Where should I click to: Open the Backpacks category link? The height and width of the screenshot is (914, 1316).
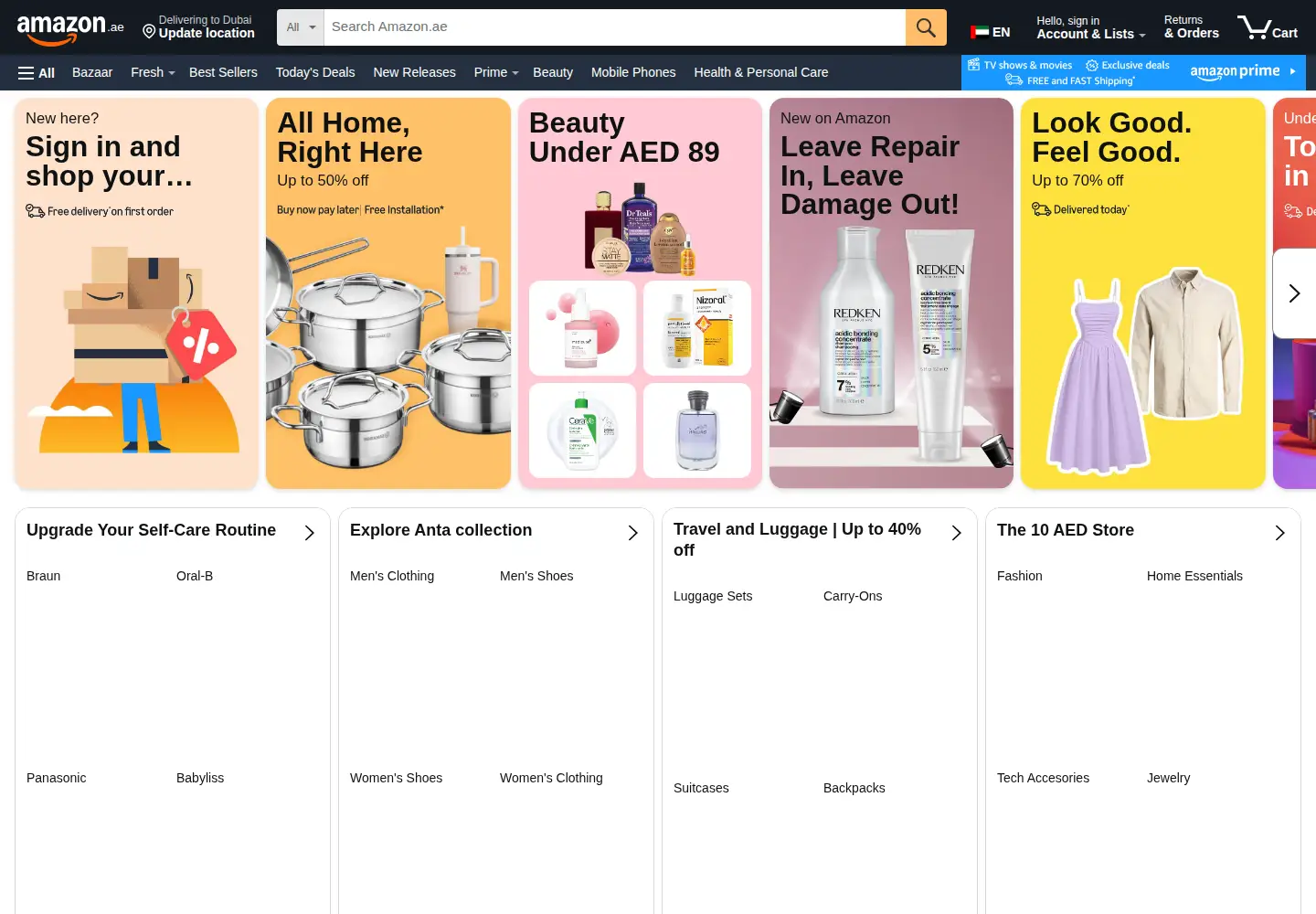[x=854, y=788]
